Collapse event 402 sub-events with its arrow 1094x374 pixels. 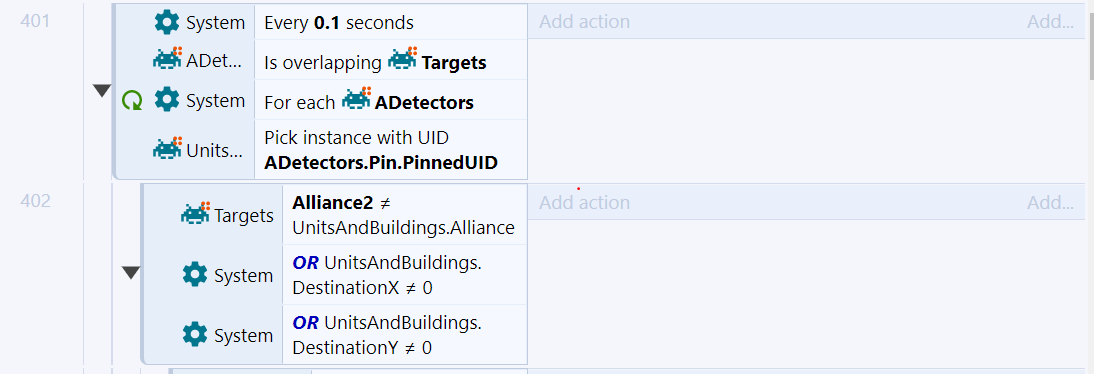pyautogui.click(x=131, y=273)
